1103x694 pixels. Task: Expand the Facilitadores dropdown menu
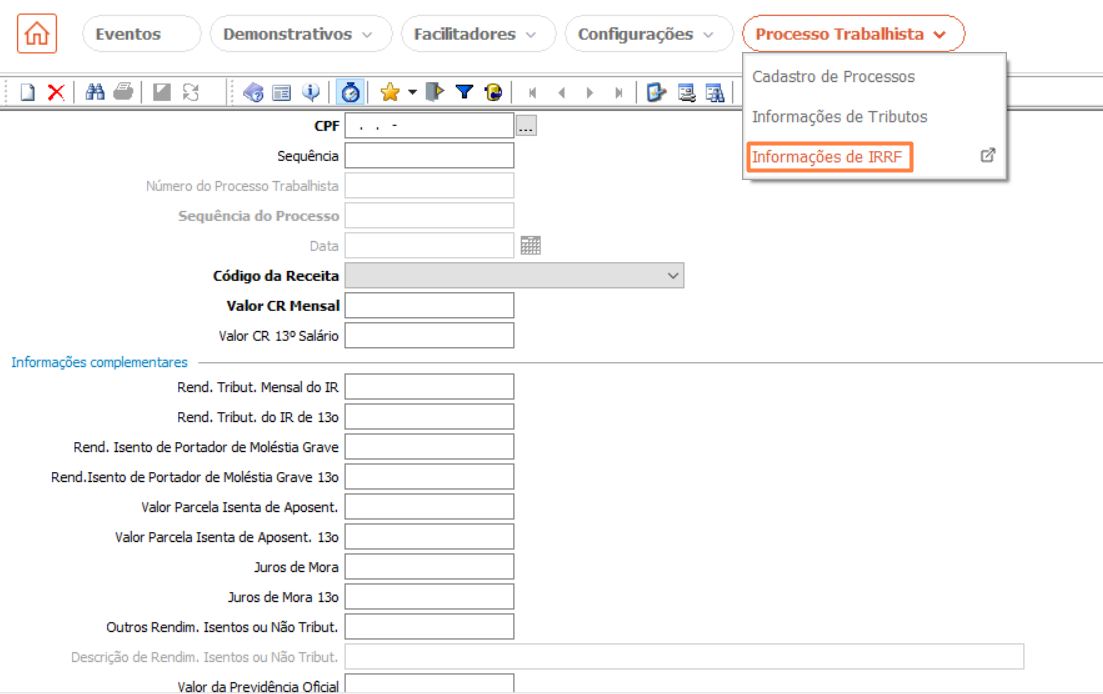(x=478, y=34)
